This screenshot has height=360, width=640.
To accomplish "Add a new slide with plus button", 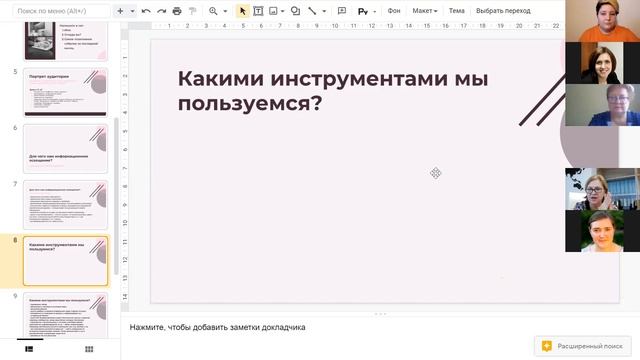I will (120, 11).
